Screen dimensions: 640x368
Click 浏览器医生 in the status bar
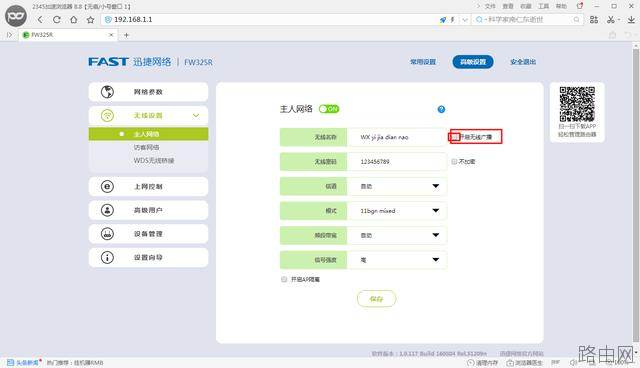(x=525, y=363)
